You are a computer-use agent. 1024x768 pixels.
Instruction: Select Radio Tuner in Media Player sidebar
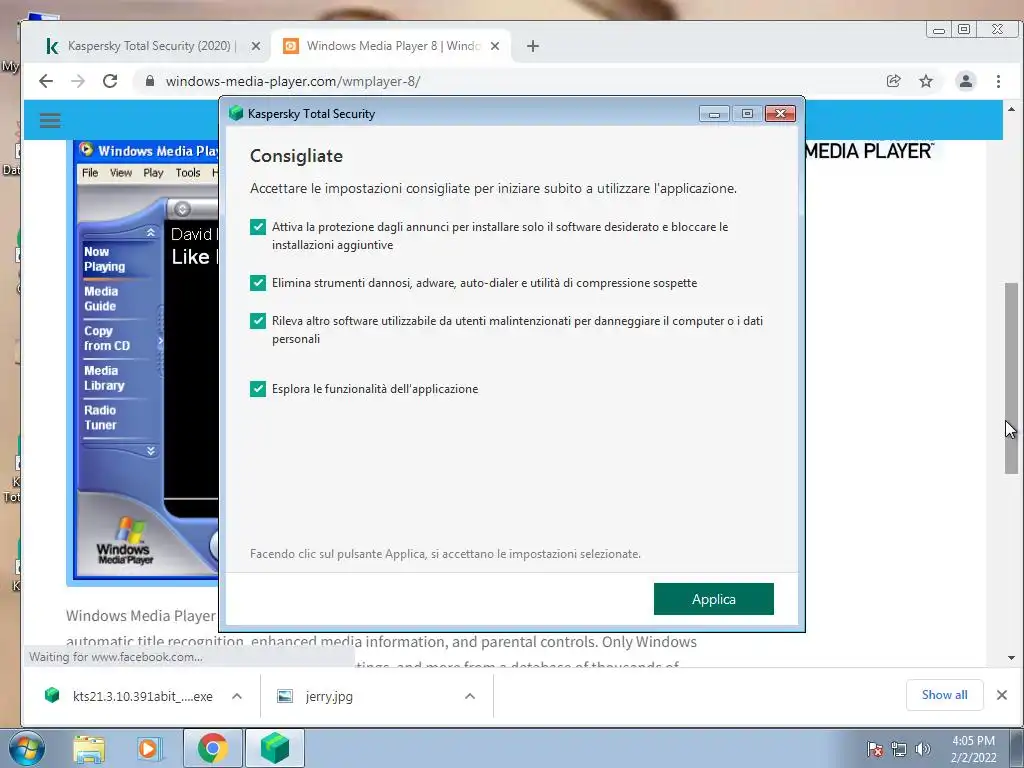[101, 417]
